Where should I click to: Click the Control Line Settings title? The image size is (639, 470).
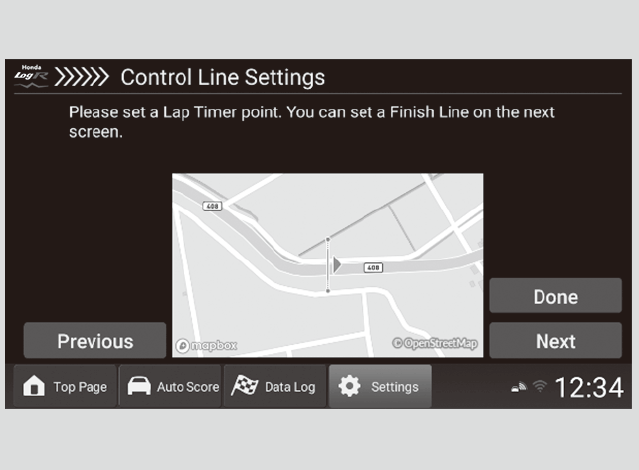point(222,77)
